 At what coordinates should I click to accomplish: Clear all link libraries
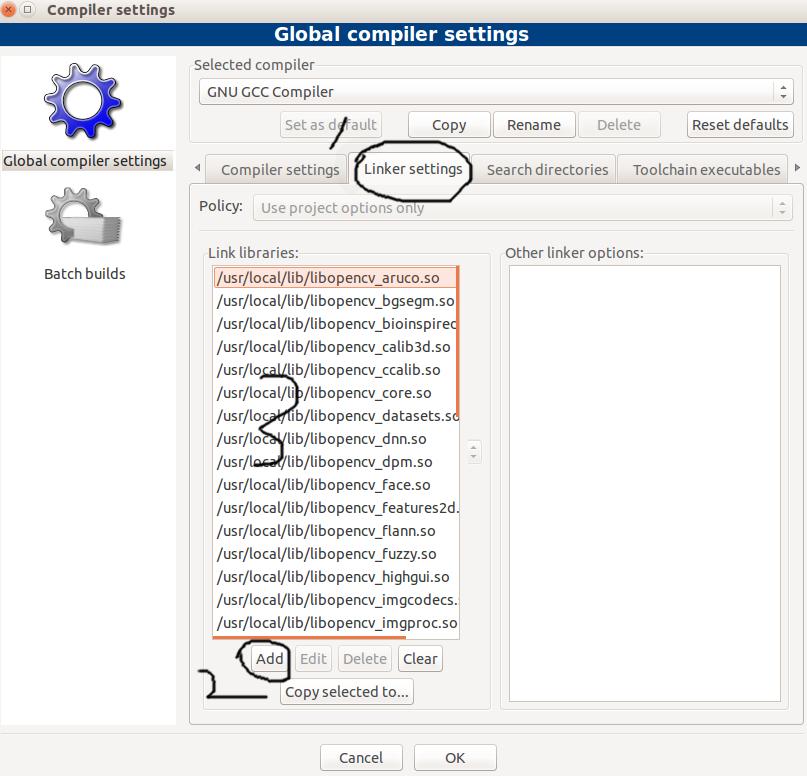[x=420, y=659]
